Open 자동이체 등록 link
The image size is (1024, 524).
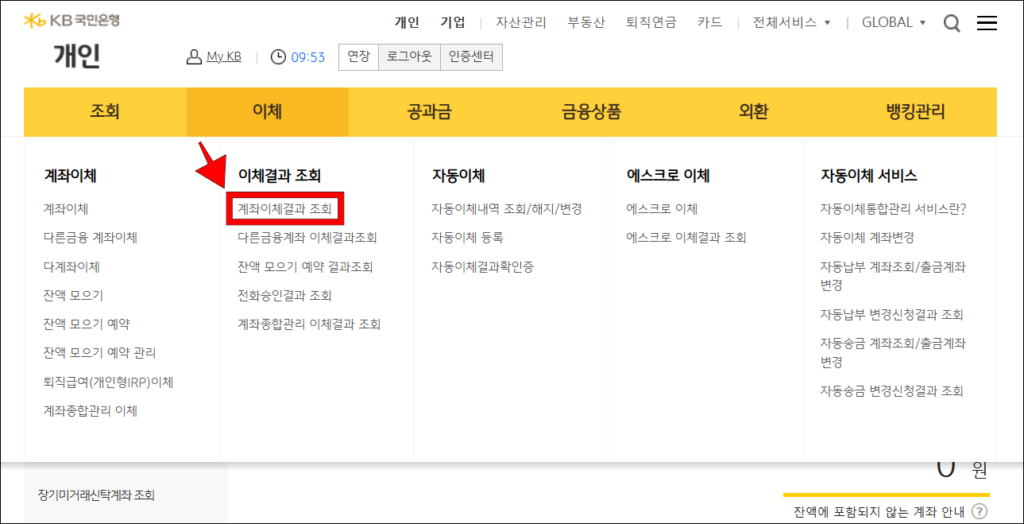468,238
